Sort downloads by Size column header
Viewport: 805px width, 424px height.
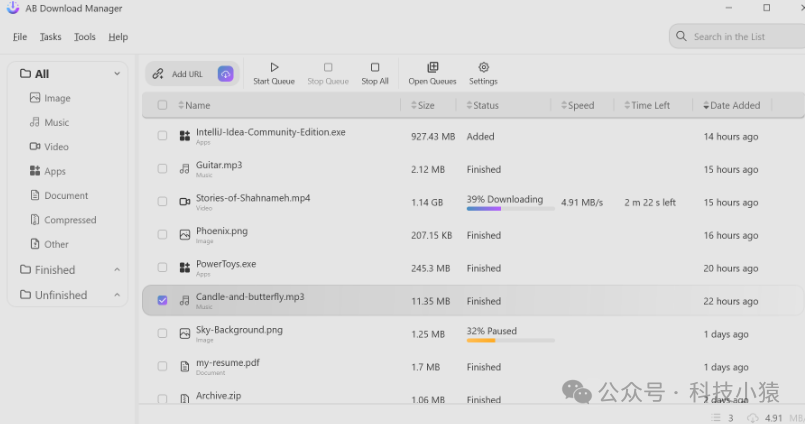[425, 105]
